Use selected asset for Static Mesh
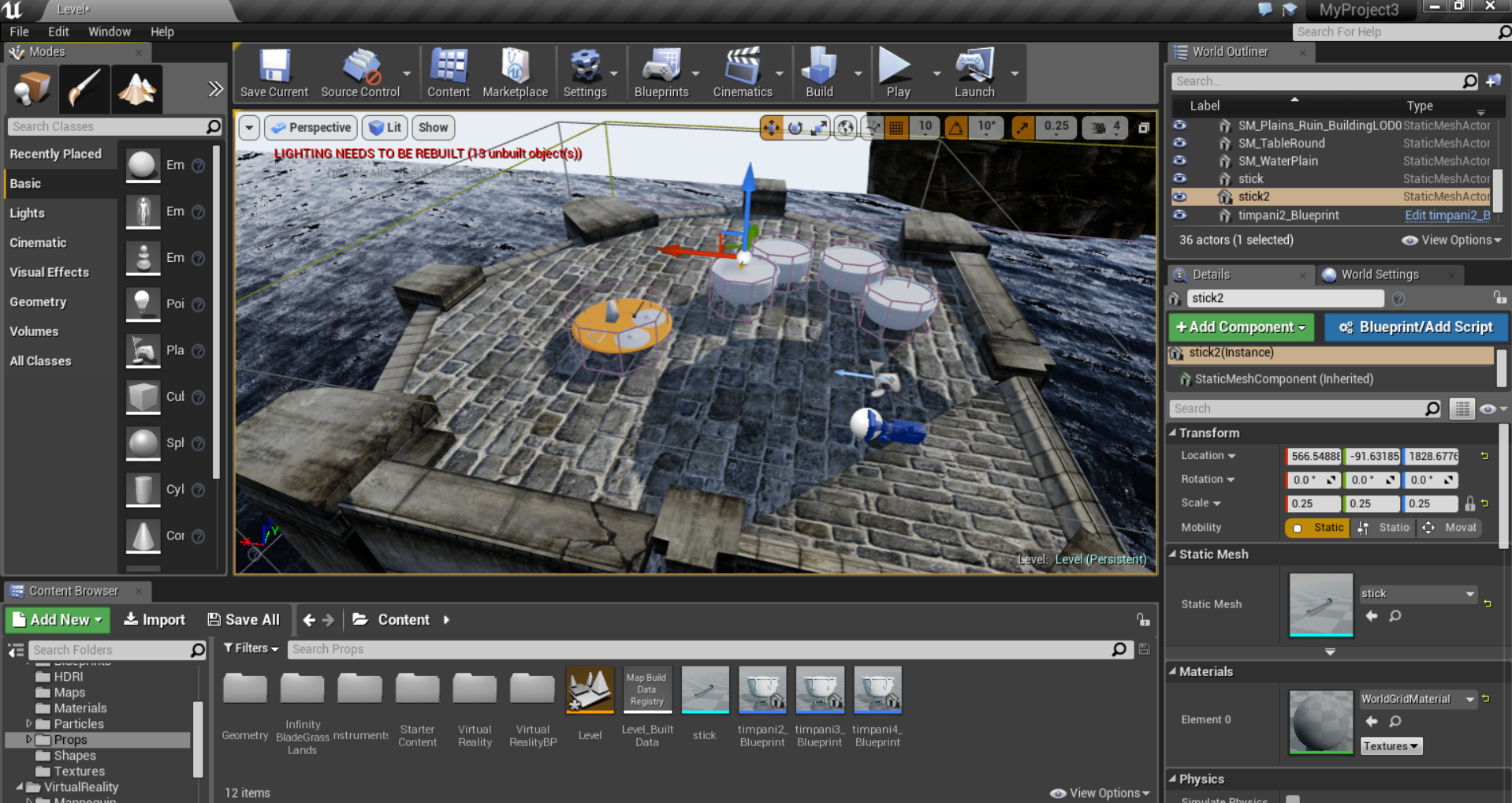The width and height of the screenshot is (1512, 803). 1372,616
